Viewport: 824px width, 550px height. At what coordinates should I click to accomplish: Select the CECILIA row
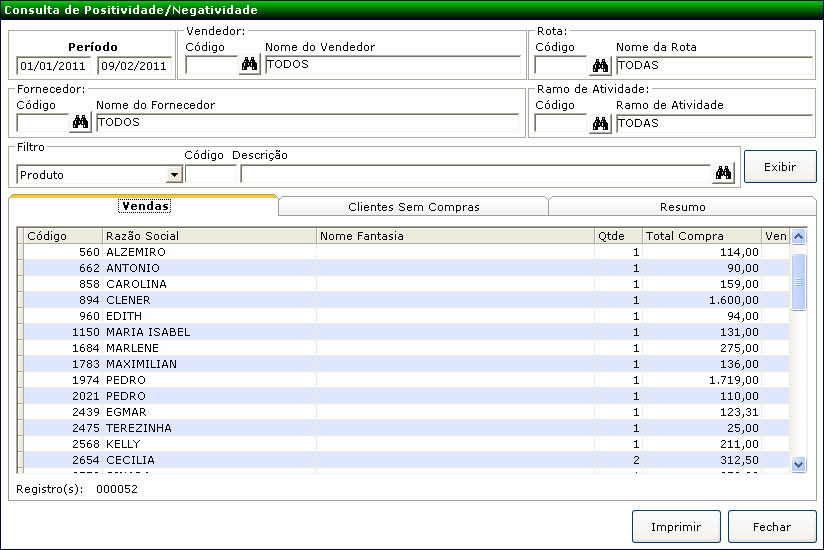(x=406, y=460)
